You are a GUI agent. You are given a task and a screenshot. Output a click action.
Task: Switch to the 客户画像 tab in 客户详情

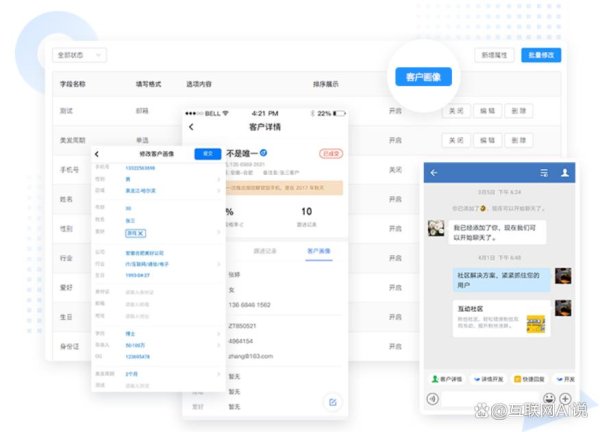tap(319, 251)
